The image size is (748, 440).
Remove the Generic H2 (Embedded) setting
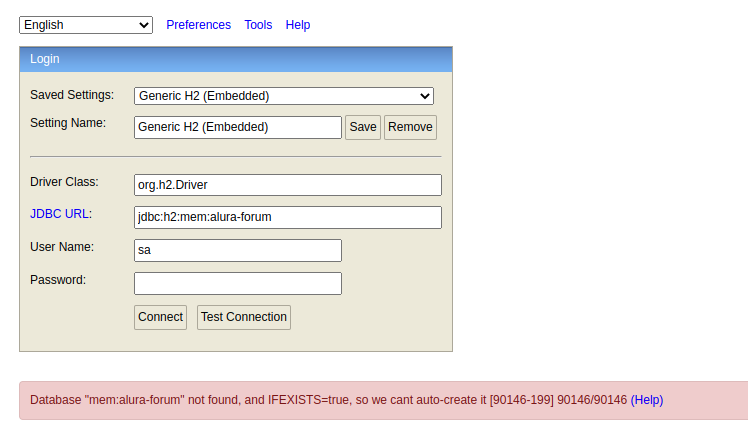pyautogui.click(x=410, y=127)
